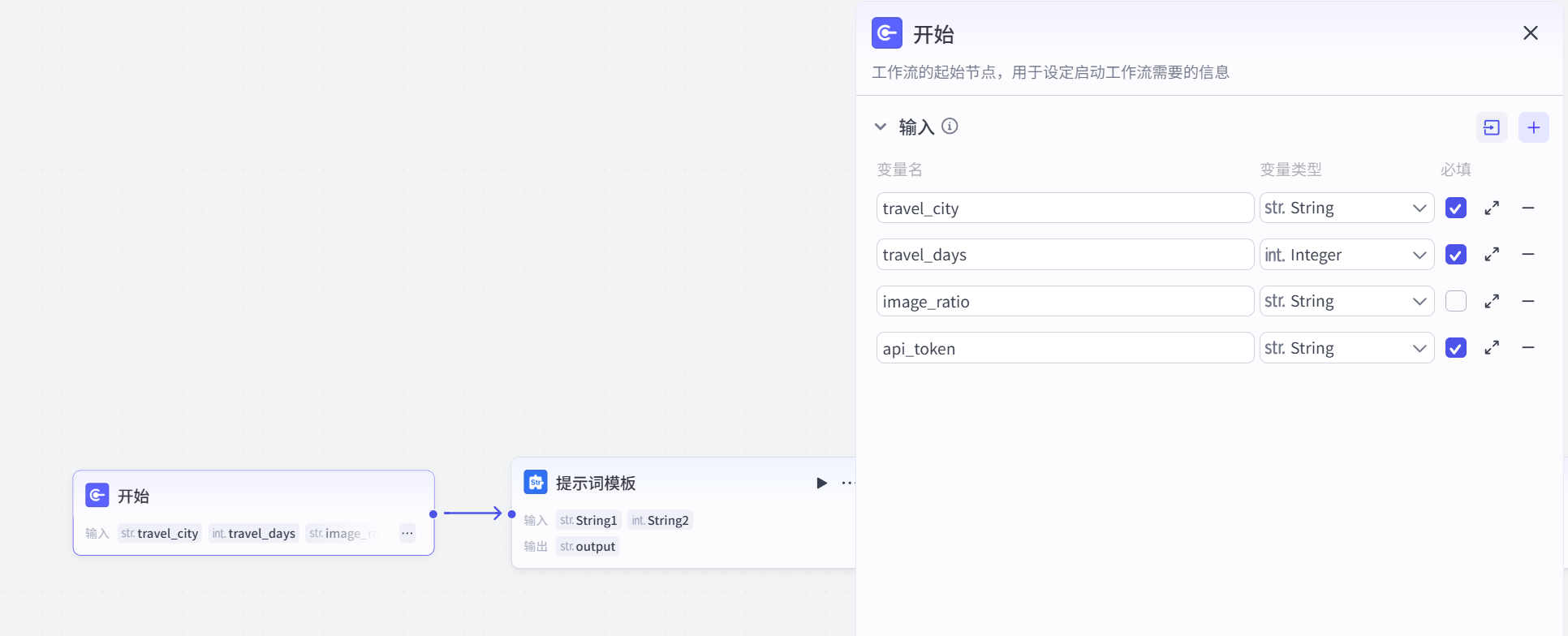Click the 提示词模板 input connector dot
Image resolution: width=1568 pixels, height=636 pixels.
click(x=511, y=514)
